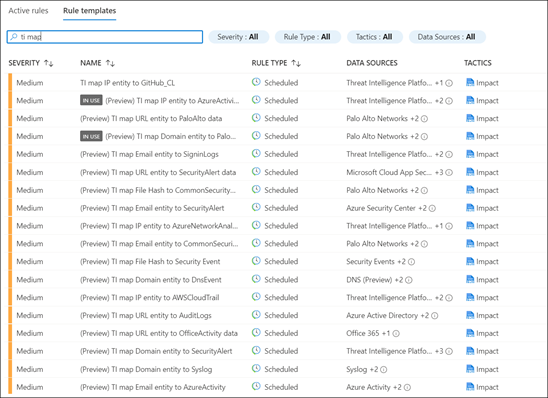The width and height of the screenshot is (548, 398).
Task: Sort rules by the Name column arrows
Action: coord(110,63)
